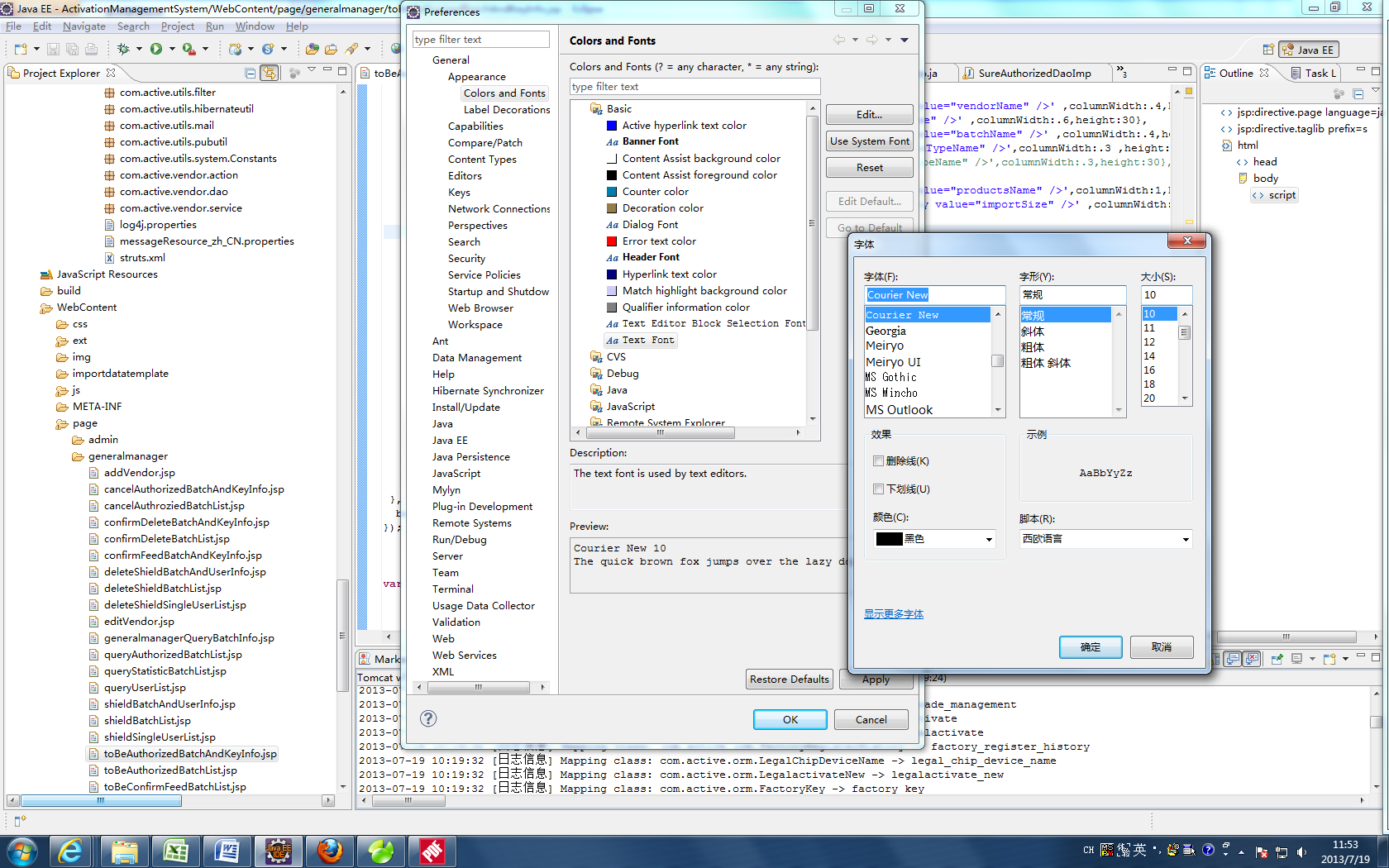Screen dimensions: 1389x868
Task: Open Word from the Windows taskbar
Action: [x=227, y=851]
